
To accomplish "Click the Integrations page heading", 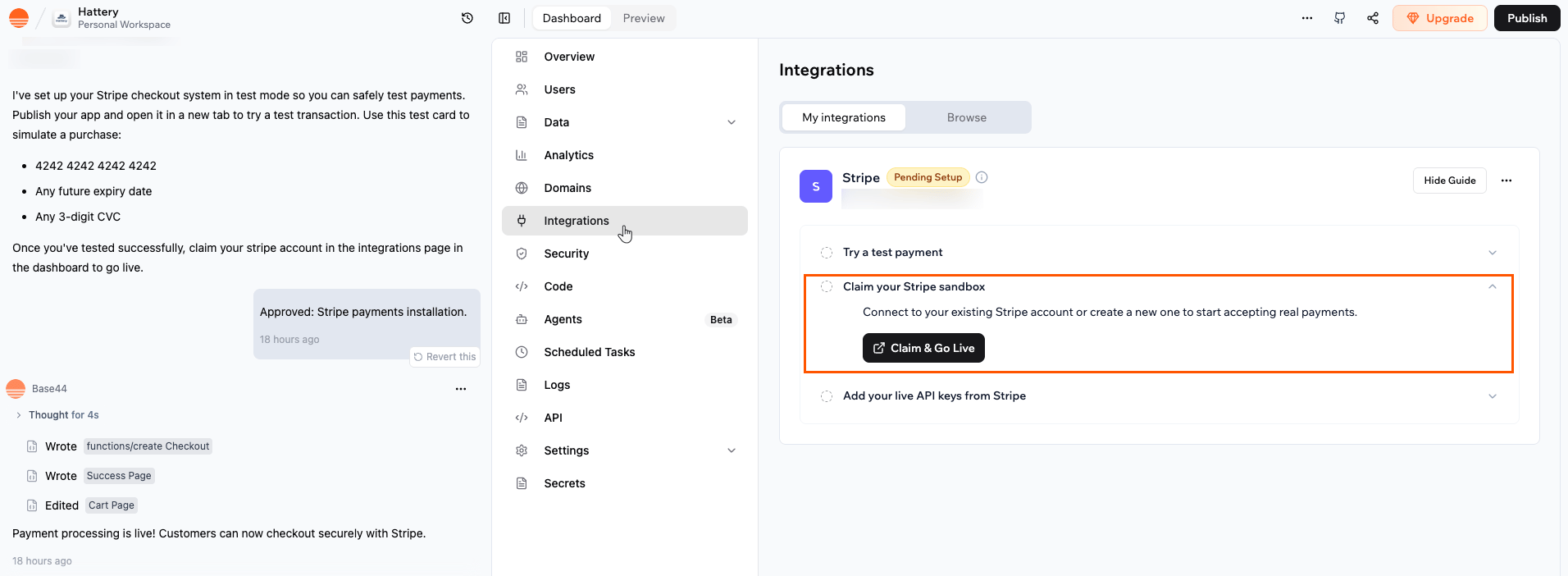I will tap(827, 70).
